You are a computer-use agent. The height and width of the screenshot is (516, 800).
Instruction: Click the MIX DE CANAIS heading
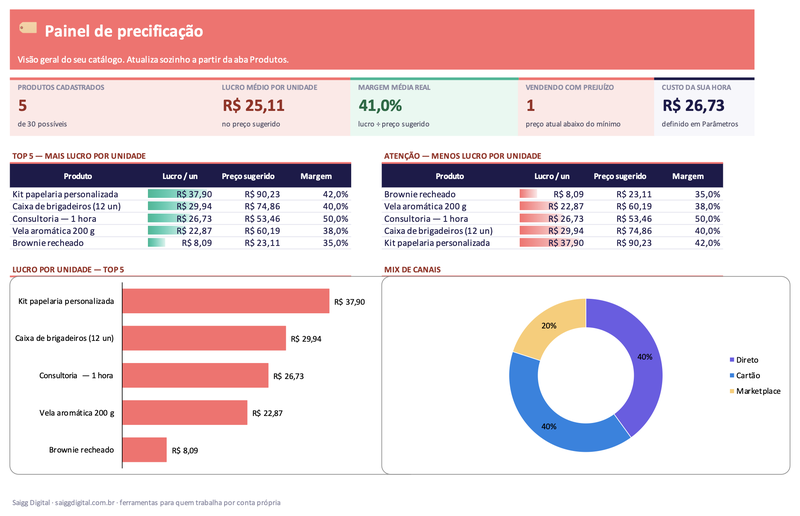tap(412, 269)
